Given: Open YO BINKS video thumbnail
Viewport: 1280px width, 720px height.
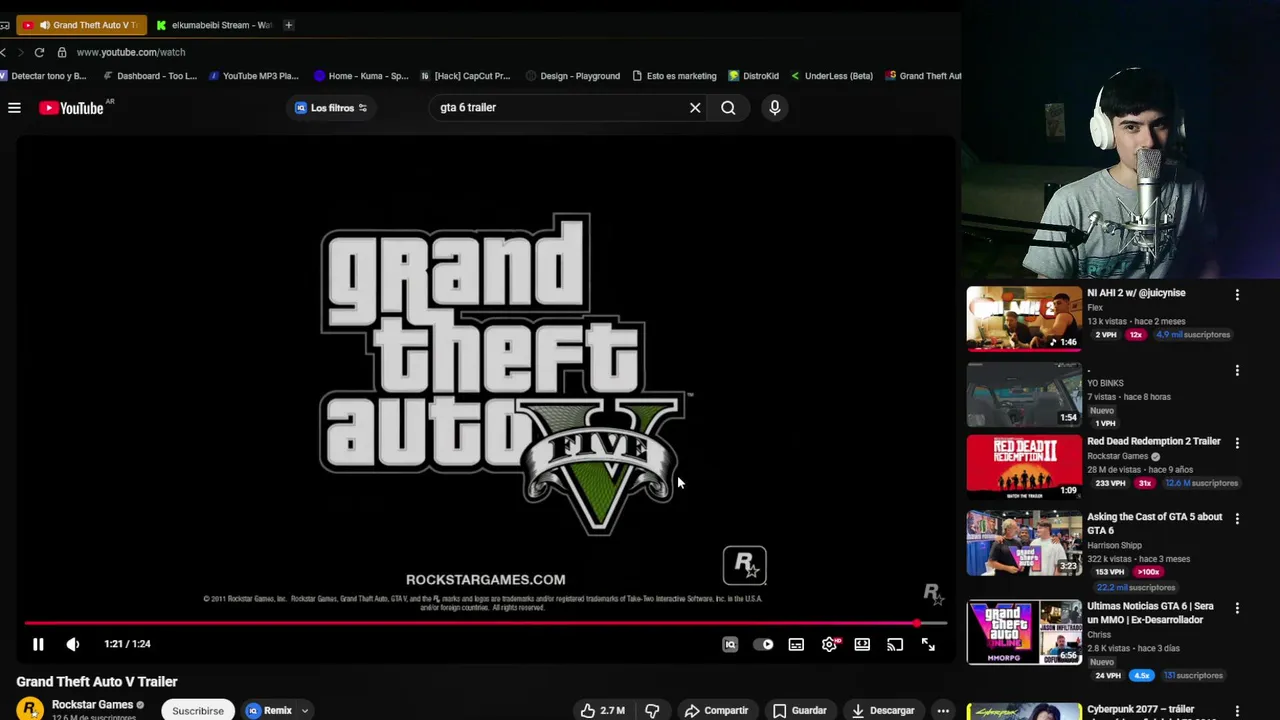Looking at the screenshot, I should coord(1024,394).
